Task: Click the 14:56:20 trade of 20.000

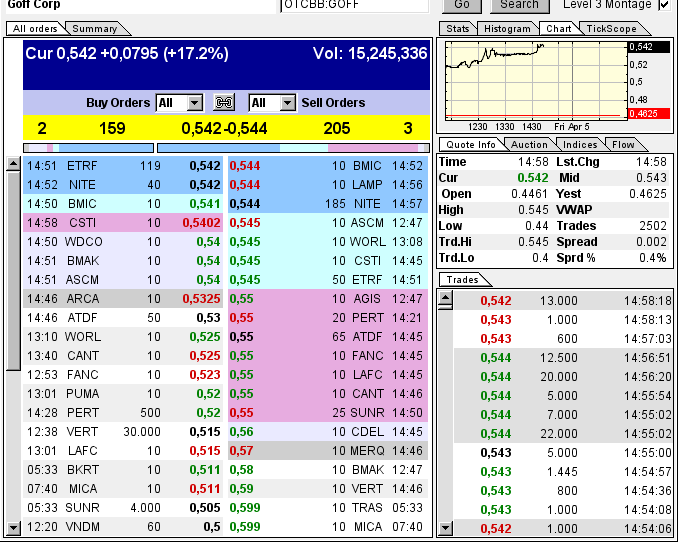Action: pos(564,376)
